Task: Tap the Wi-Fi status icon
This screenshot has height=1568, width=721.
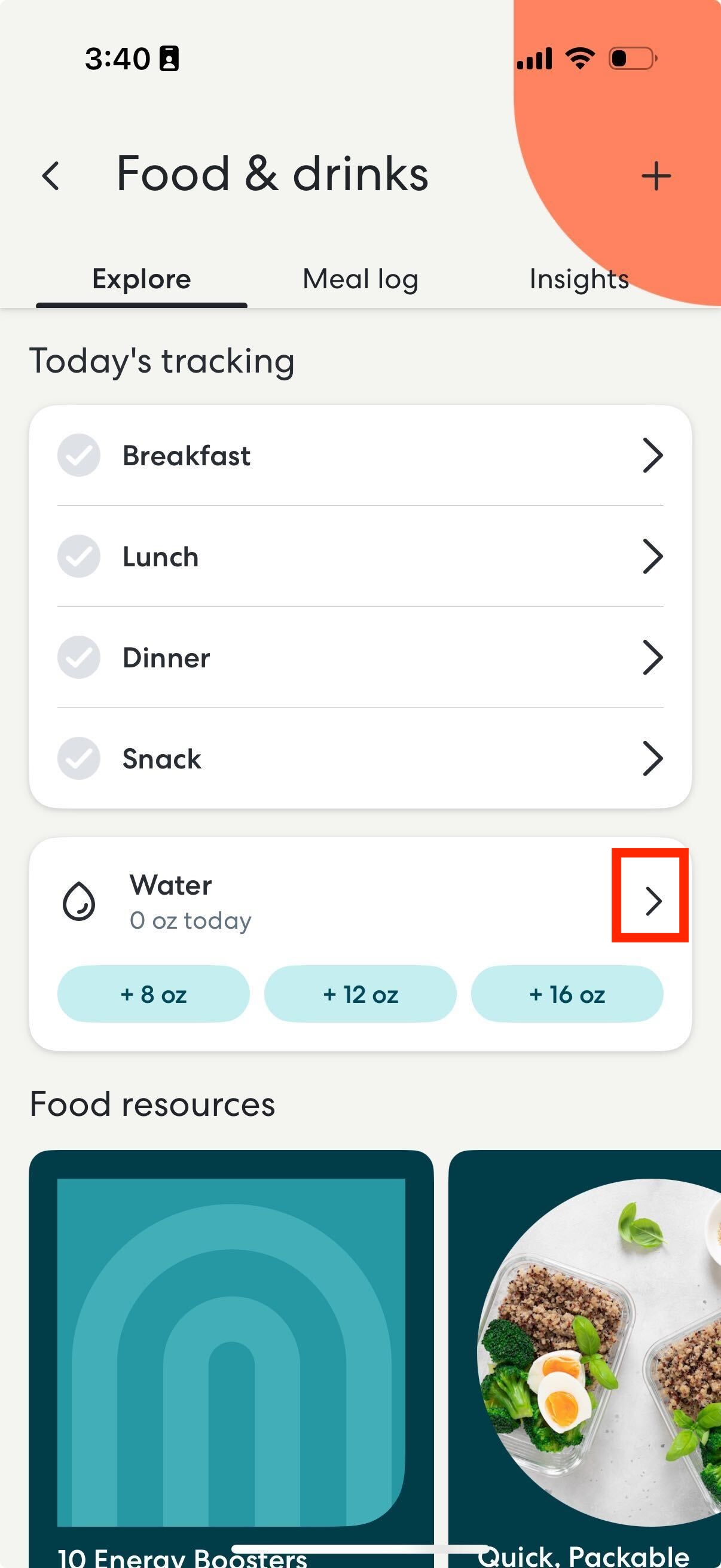Action: point(580,59)
